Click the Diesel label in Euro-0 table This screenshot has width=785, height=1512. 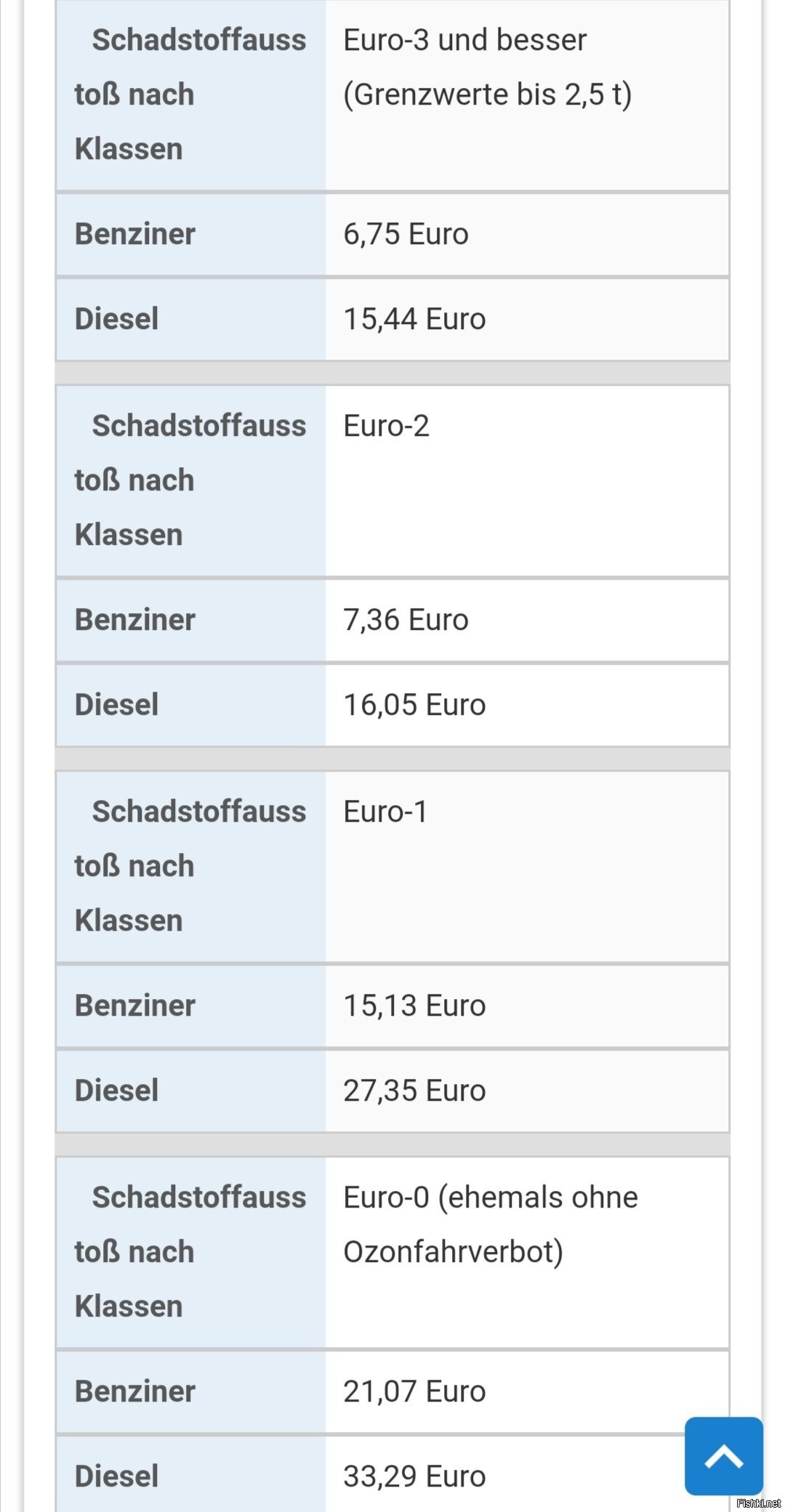tap(116, 1477)
